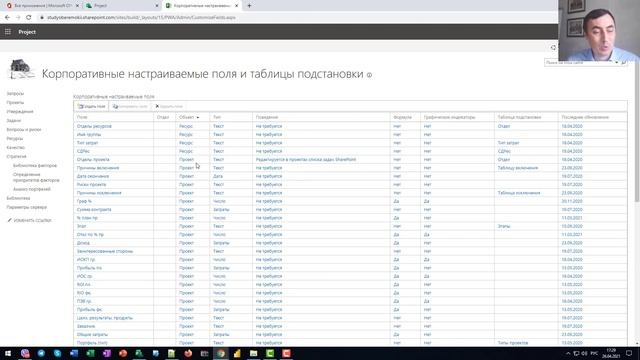Open the notification center icon in tray
The height and width of the screenshot is (360, 640).
click(x=629, y=353)
